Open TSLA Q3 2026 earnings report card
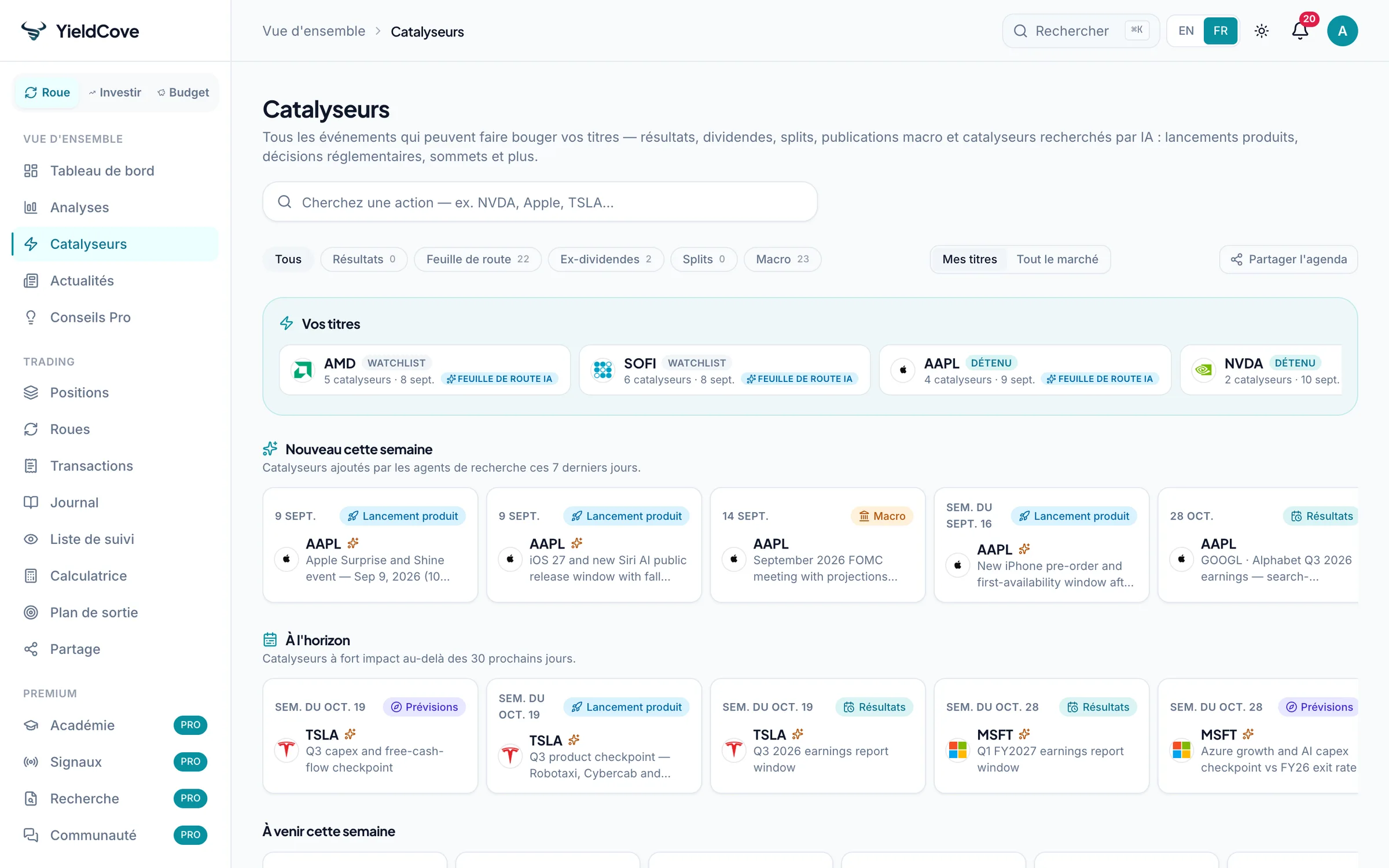 [817, 735]
